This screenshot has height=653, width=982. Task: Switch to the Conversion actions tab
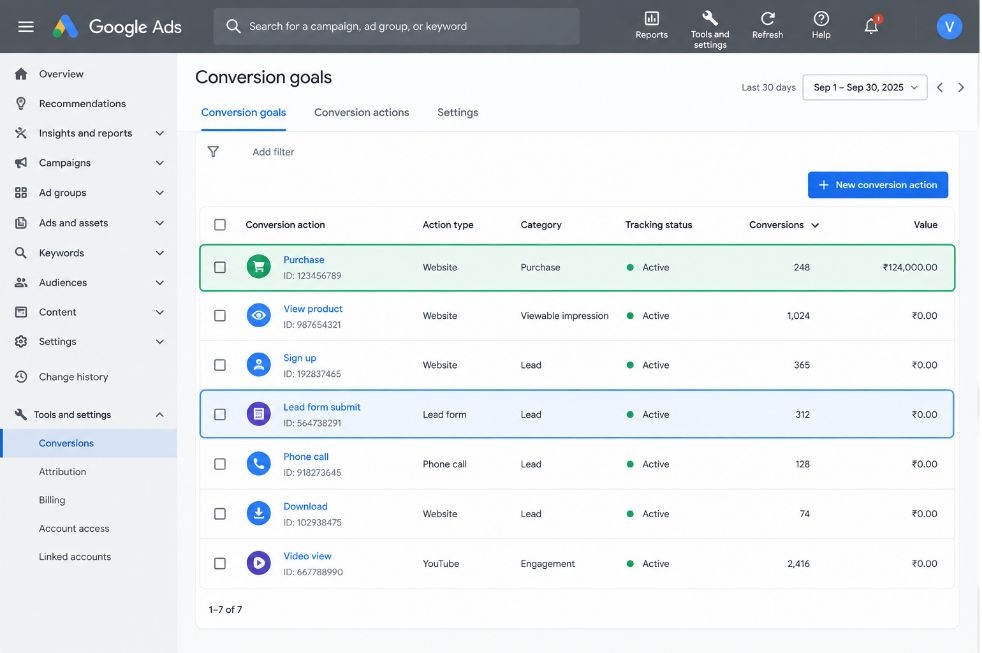(x=361, y=113)
